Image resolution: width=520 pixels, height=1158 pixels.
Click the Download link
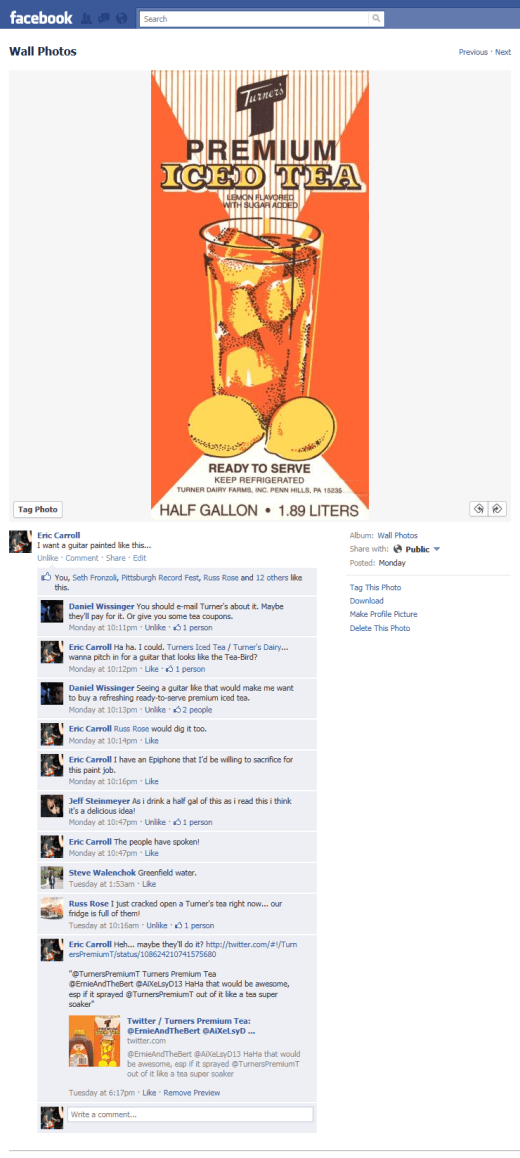(366, 601)
